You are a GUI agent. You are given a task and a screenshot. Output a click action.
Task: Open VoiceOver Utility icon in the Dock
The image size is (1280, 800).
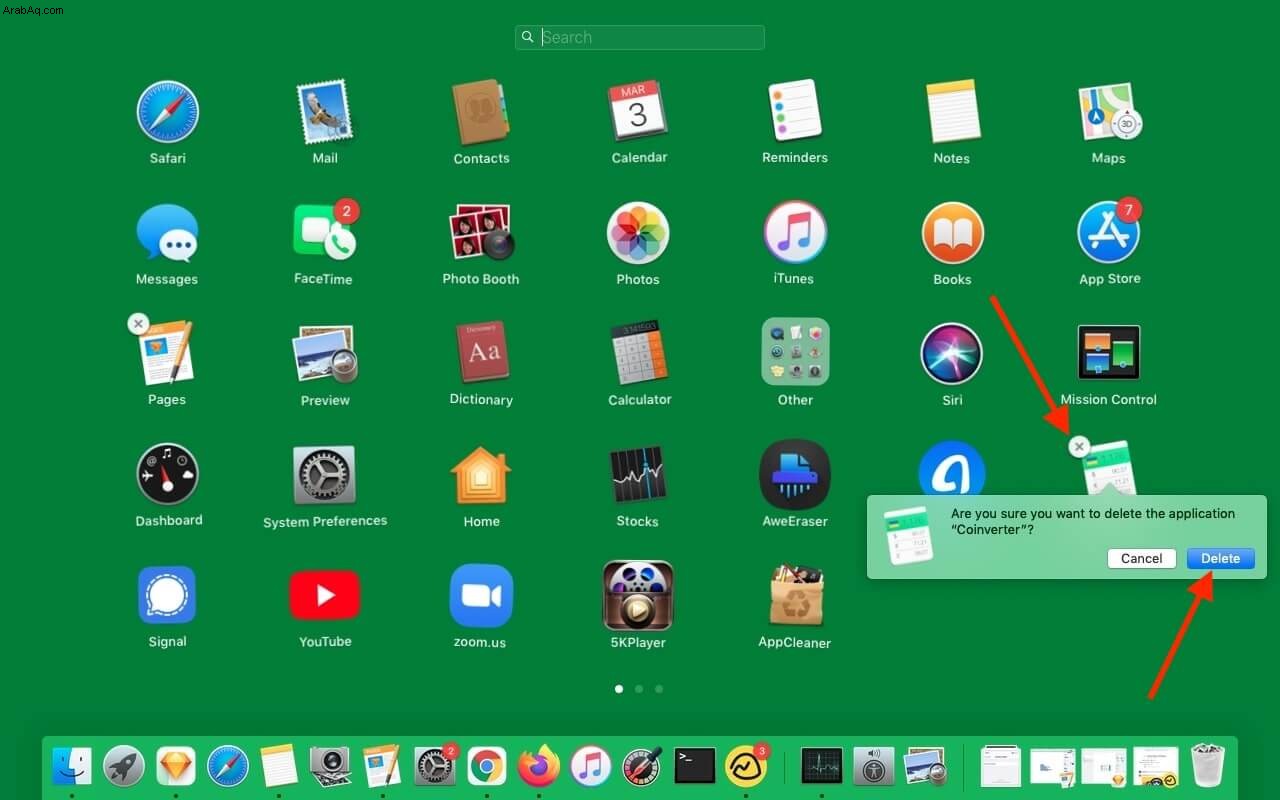tap(874, 767)
